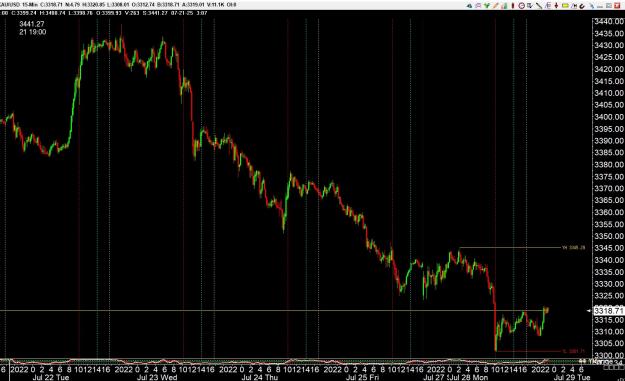The width and height of the screenshot is (625, 381).
Task: Click the horizontal lines study icon
Action: point(548,6)
